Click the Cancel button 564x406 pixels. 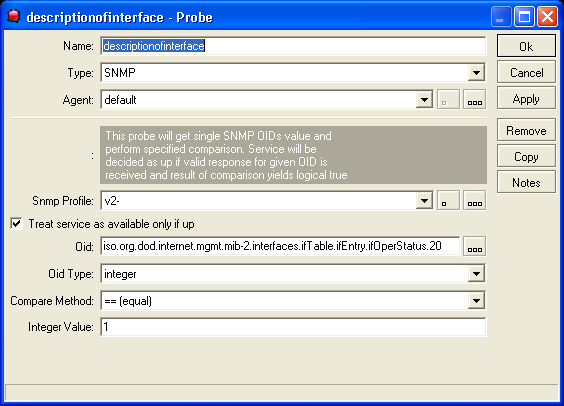(x=526, y=73)
